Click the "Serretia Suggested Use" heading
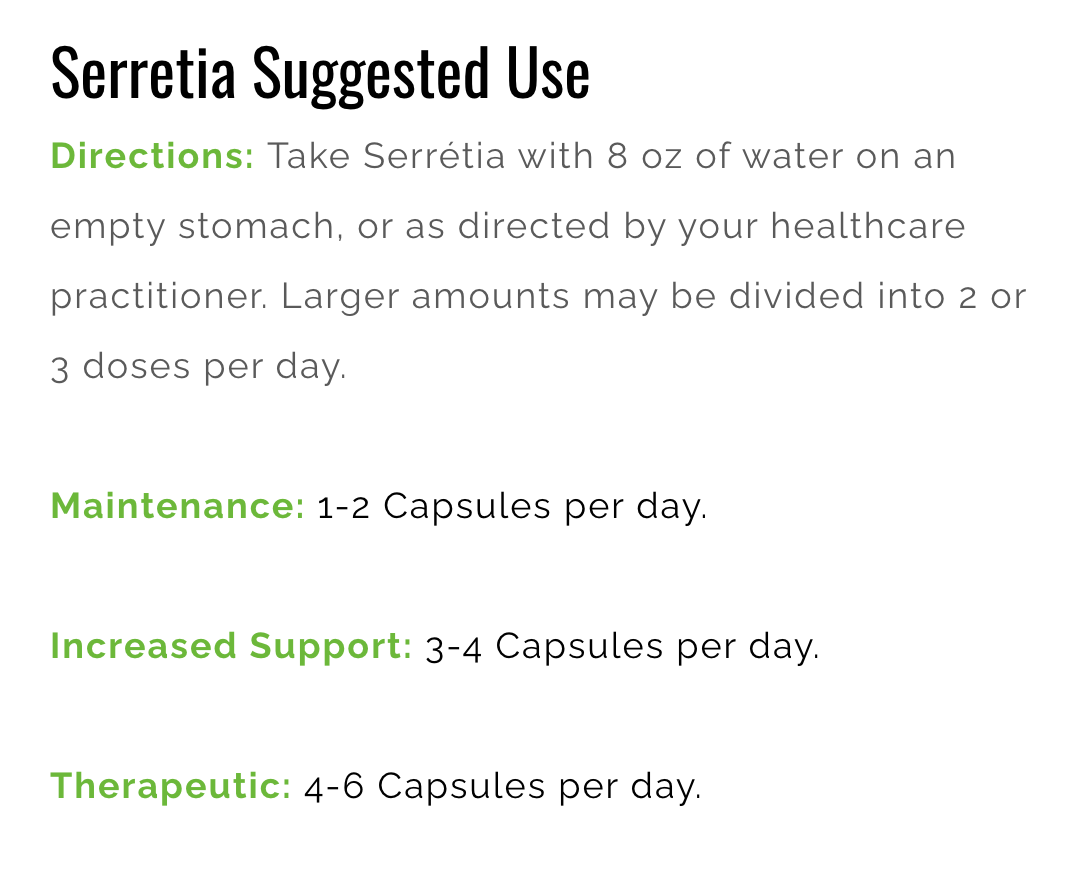 point(320,73)
